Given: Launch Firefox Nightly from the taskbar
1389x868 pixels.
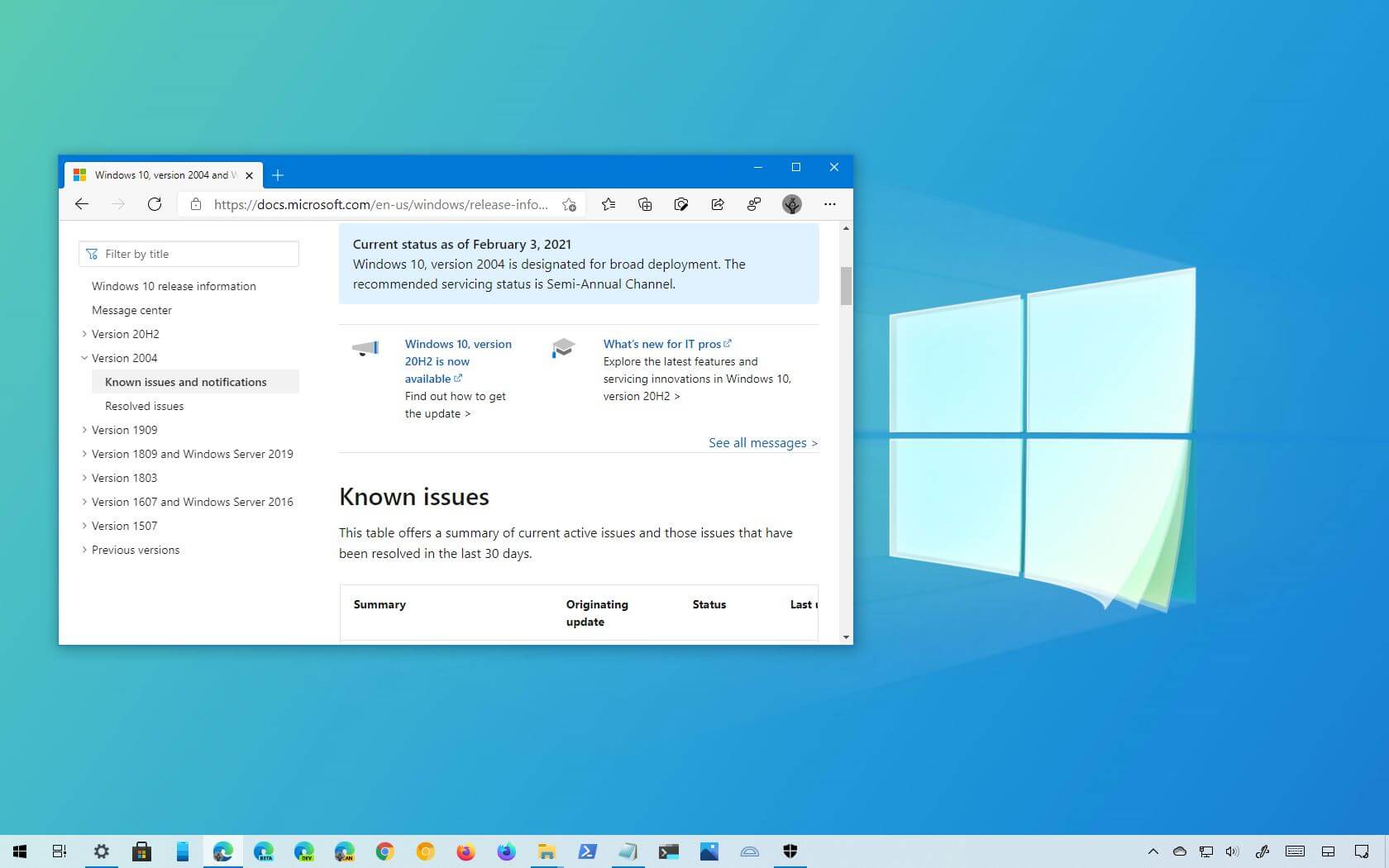Looking at the screenshot, I should (x=506, y=851).
